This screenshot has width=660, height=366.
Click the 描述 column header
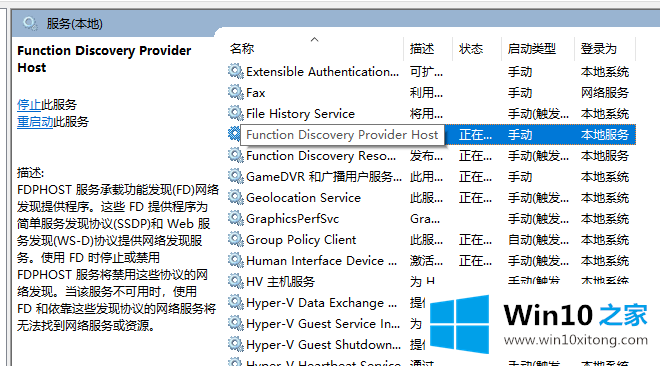coord(422,49)
